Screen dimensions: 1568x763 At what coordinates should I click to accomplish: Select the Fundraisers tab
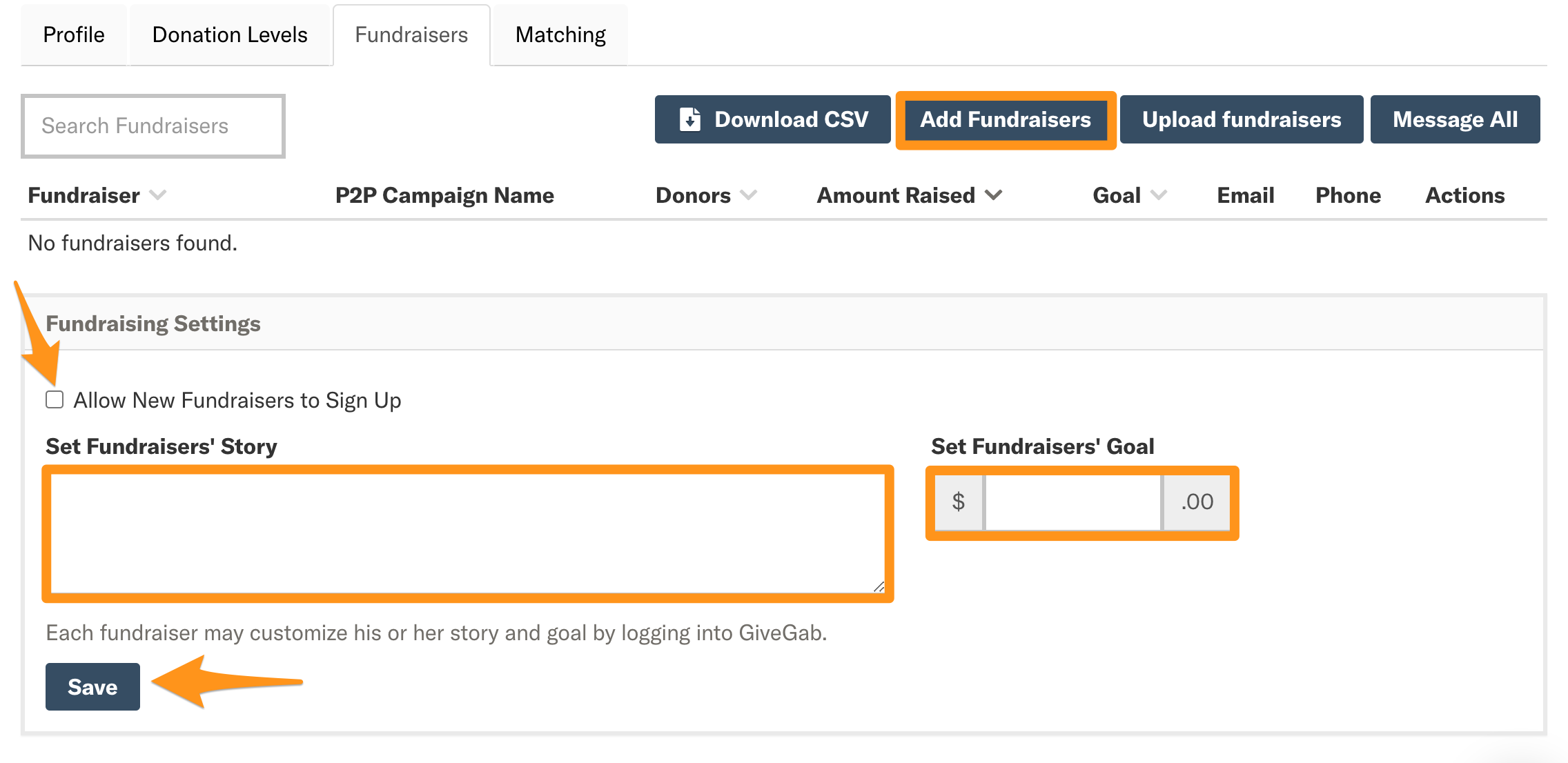(411, 35)
